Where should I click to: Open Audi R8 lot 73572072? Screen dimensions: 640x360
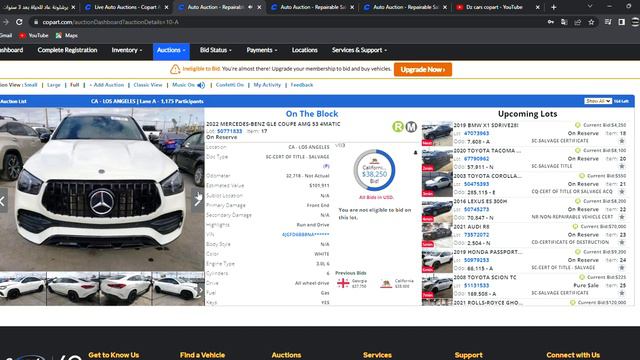pyautogui.click(x=476, y=235)
